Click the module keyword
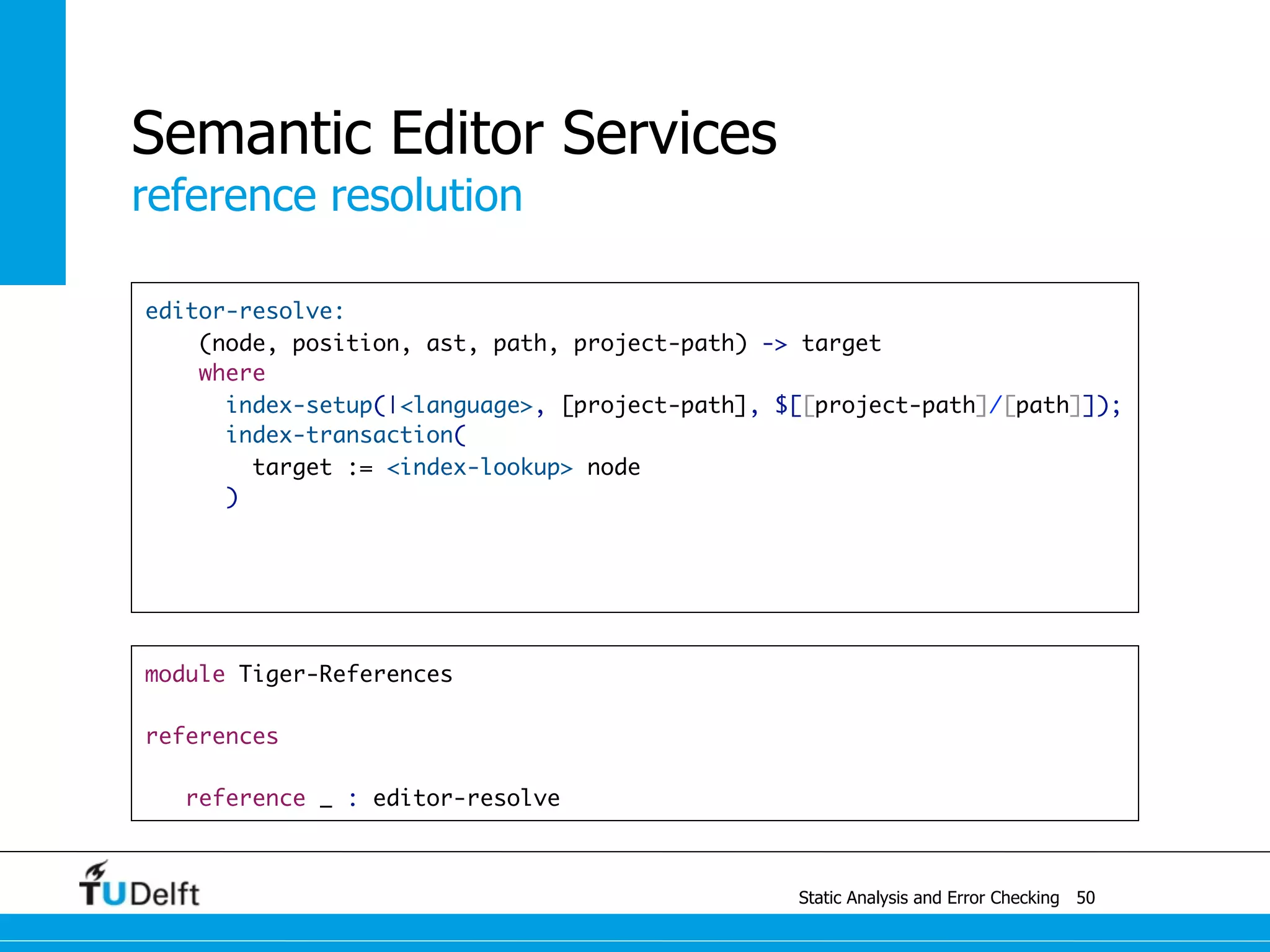 (185, 674)
